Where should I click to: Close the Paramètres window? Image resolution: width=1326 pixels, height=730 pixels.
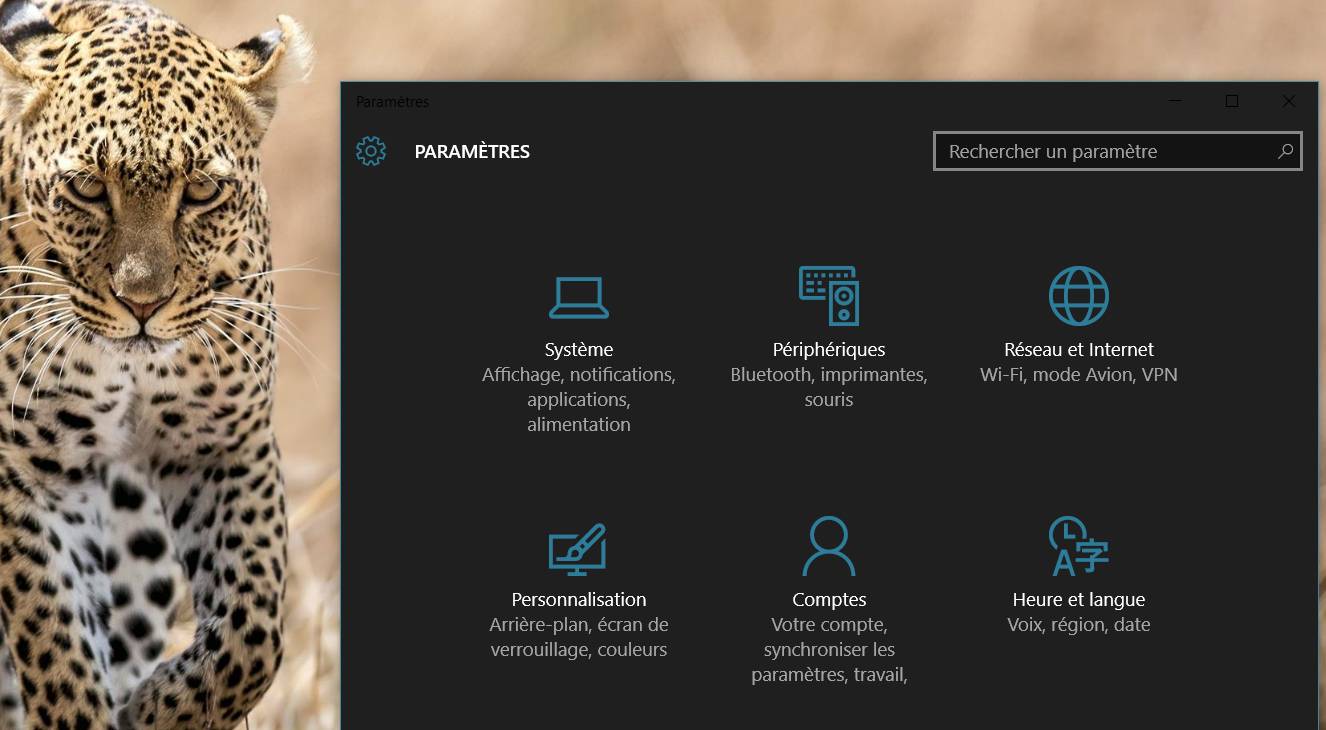(1289, 101)
